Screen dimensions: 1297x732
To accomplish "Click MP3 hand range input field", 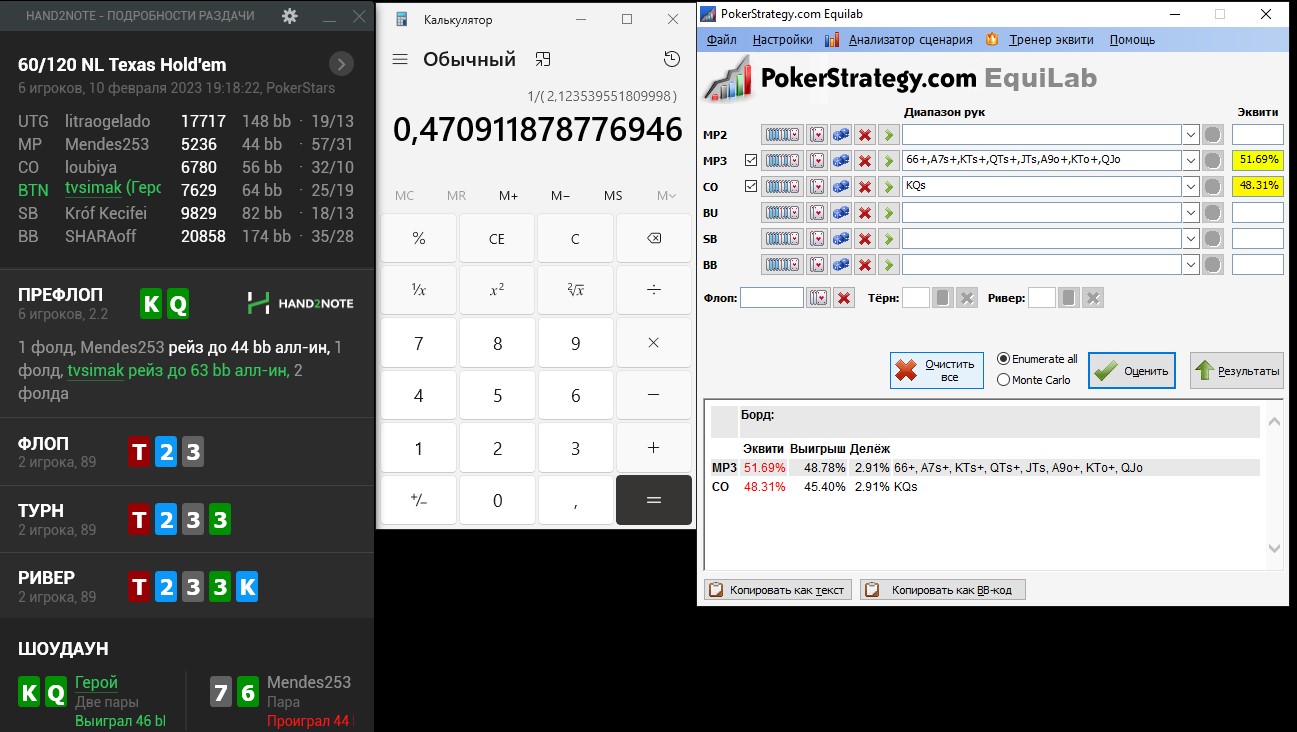I will (1041, 161).
